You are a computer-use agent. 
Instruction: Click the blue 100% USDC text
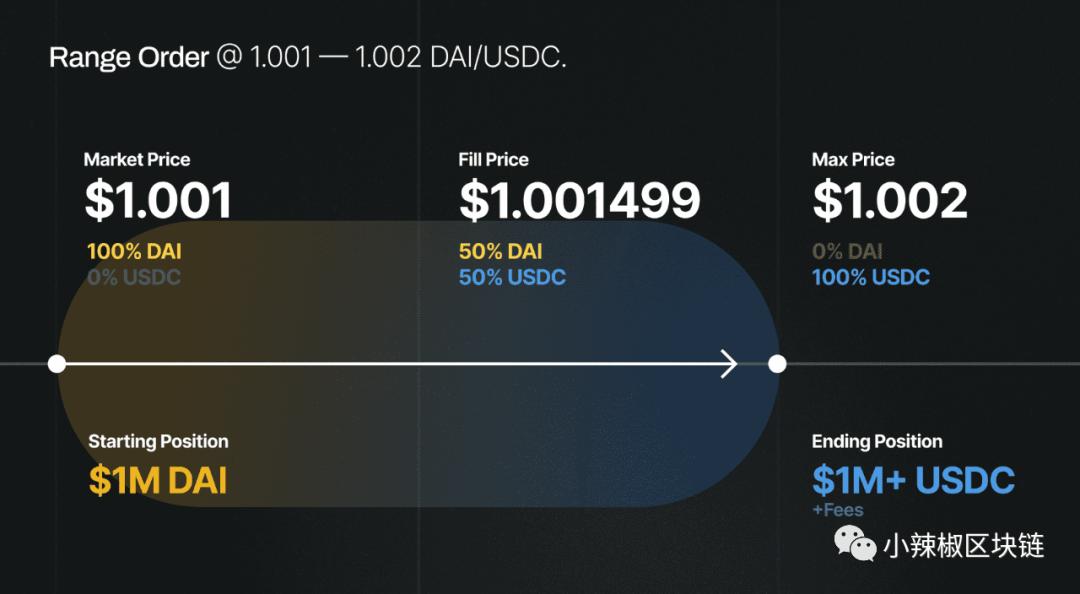pos(870,277)
